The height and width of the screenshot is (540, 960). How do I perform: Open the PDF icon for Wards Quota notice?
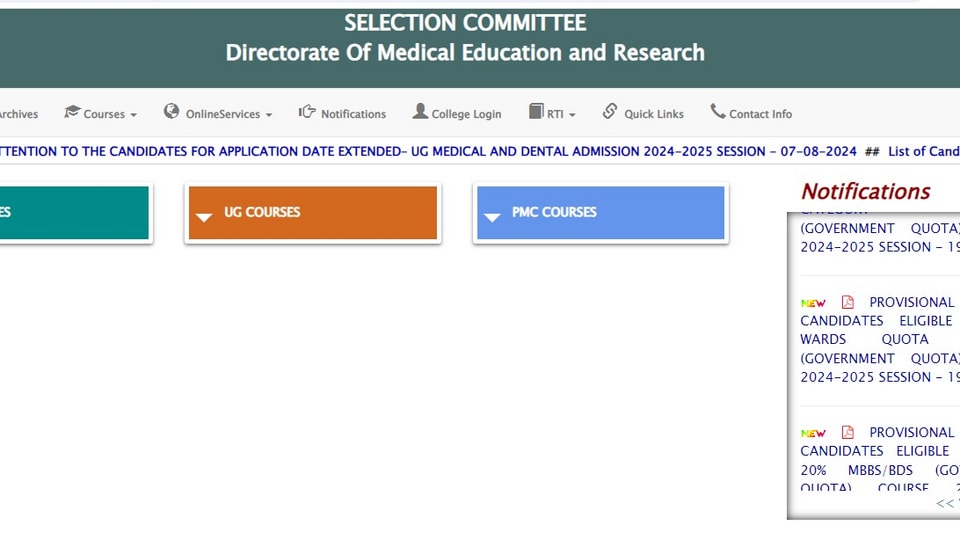click(847, 302)
